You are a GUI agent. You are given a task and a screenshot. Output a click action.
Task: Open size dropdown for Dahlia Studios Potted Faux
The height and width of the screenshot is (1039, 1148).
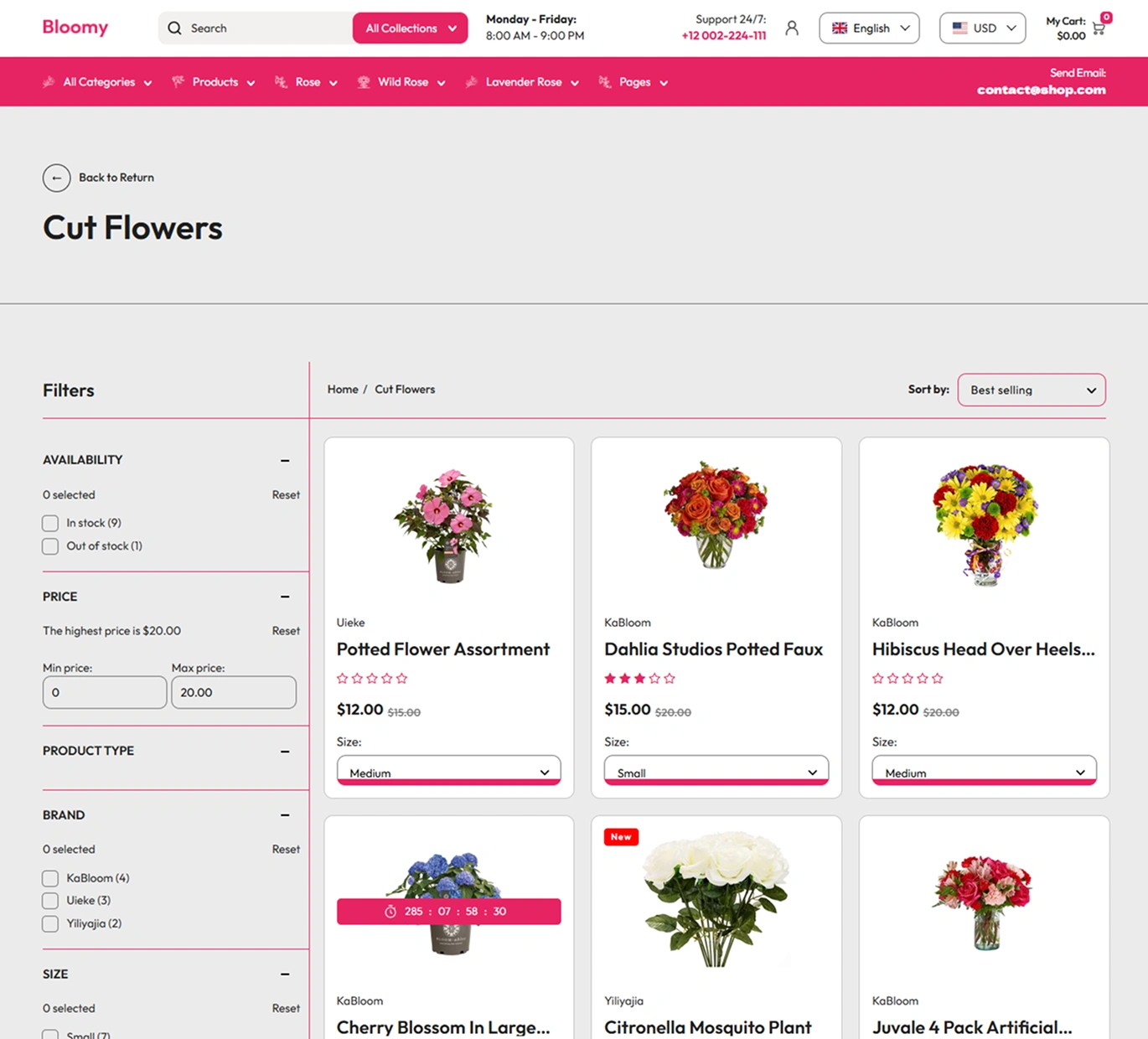click(x=716, y=771)
